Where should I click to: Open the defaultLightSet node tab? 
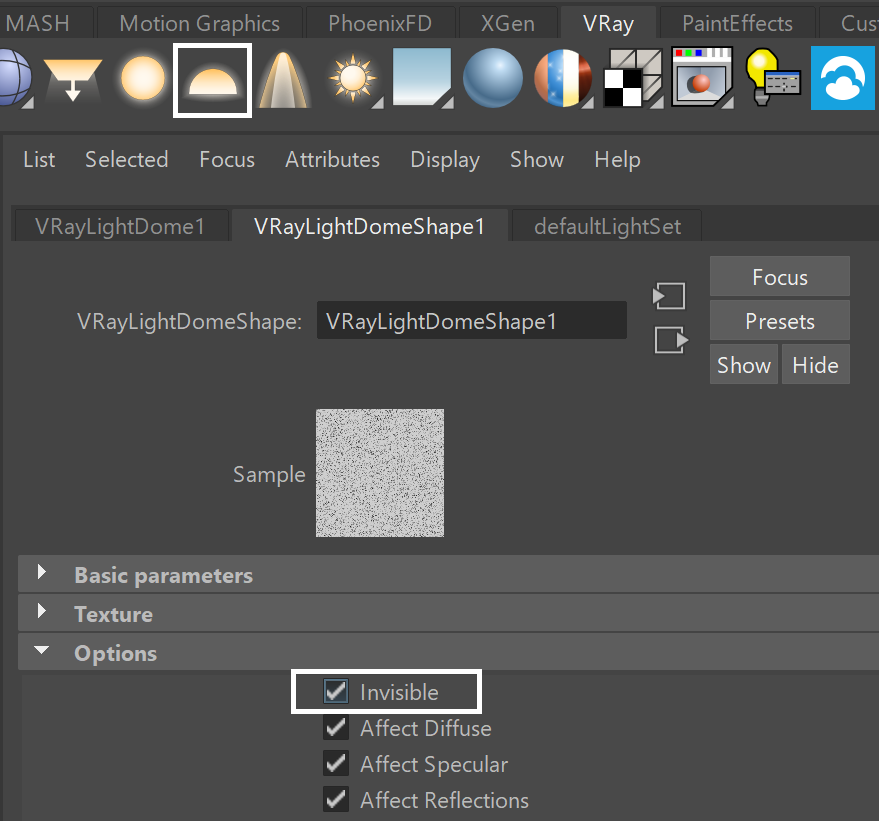pos(607,226)
